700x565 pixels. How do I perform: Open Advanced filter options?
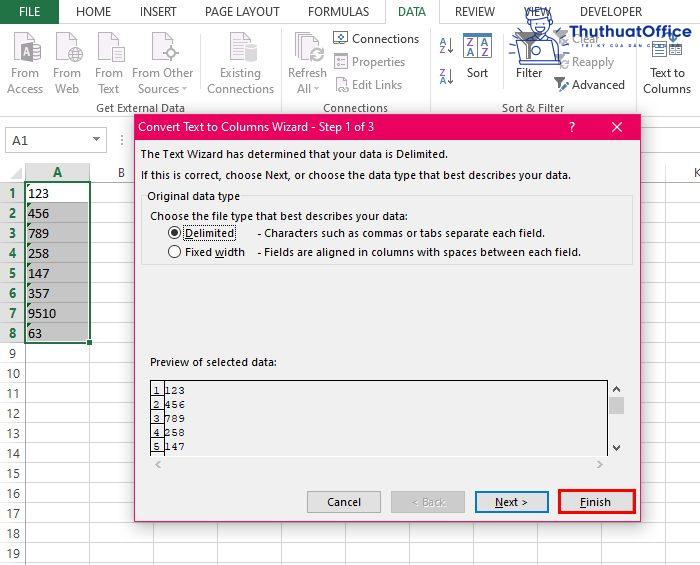[x=589, y=84]
